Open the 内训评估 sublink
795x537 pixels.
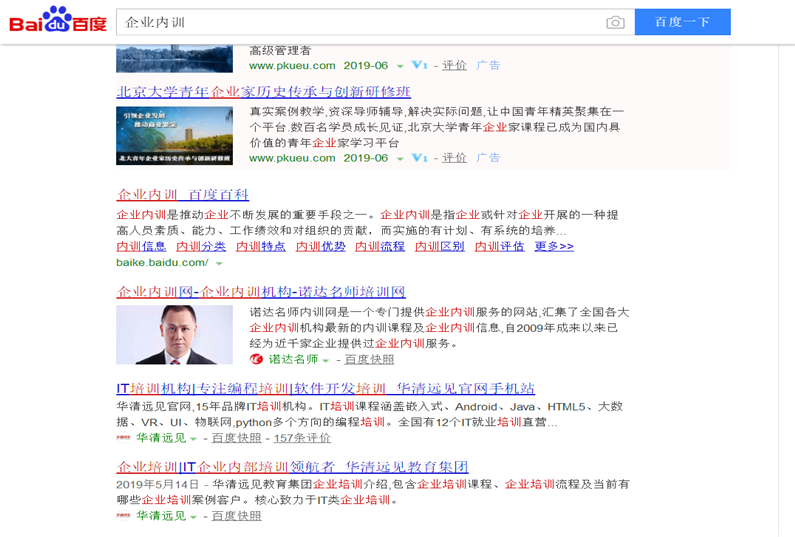(x=499, y=246)
